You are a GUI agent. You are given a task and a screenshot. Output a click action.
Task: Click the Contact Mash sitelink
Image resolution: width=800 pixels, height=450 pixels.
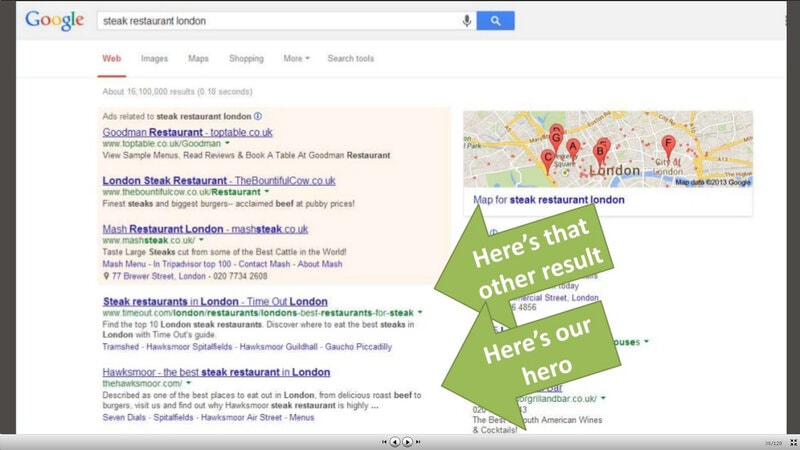click(x=264, y=264)
